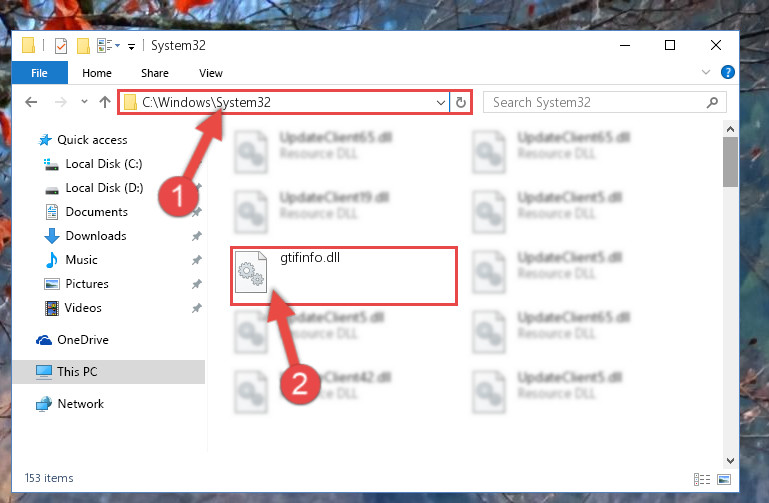Open the Customize Quick Access Toolbar dropdown
The height and width of the screenshot is (503, 769).
(x=131, y=47)
